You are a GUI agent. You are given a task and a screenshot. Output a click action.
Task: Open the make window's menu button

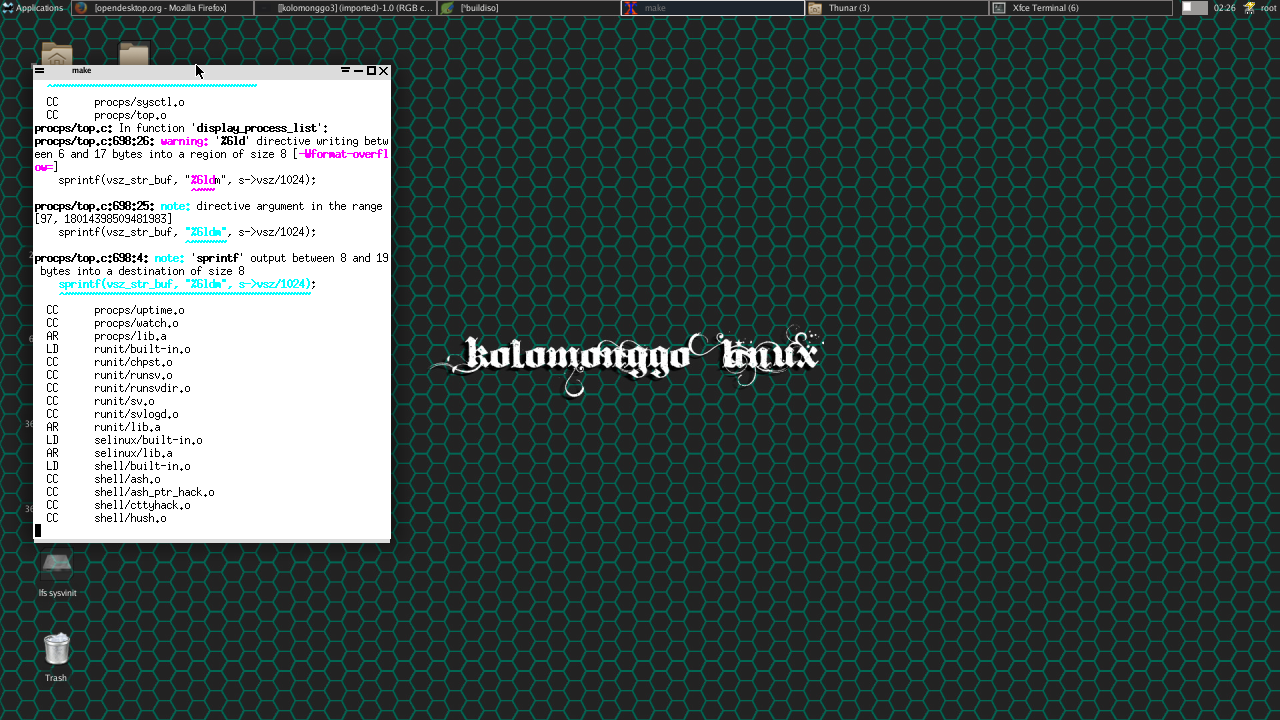pyautogui.click(x=40, y=71)
